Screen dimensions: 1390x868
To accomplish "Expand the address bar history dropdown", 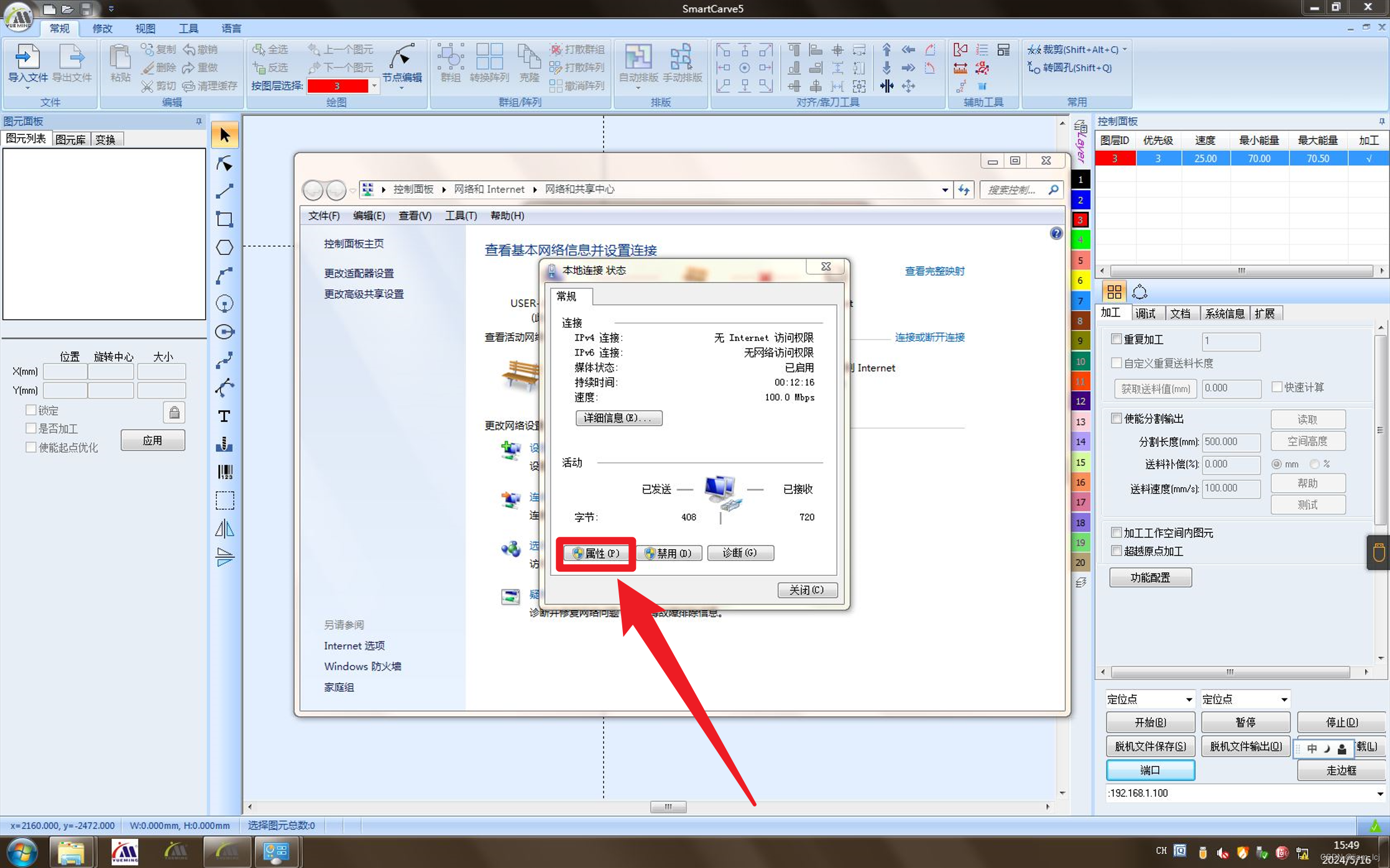I will pyautogui.click(x=945, y=190).
